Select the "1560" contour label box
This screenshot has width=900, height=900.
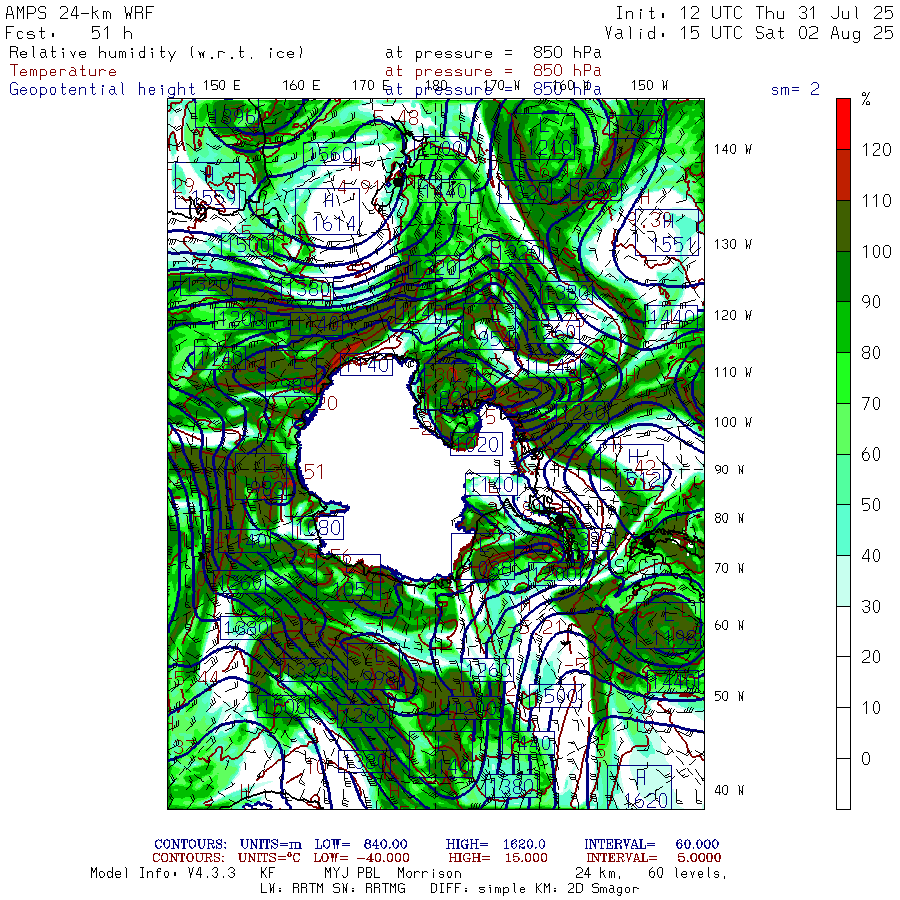[329, 154]
